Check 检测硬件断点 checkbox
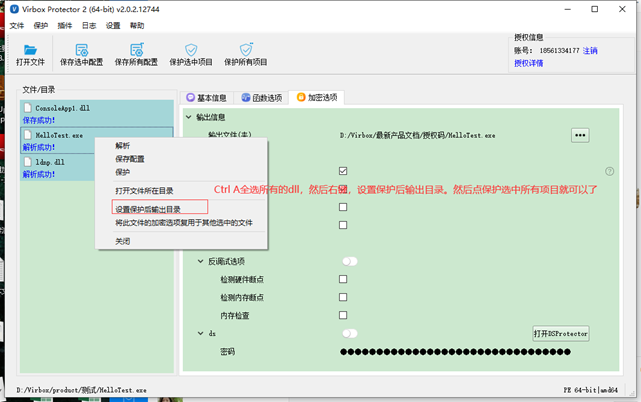The image size is (641, 402). [x=343, y=279]
